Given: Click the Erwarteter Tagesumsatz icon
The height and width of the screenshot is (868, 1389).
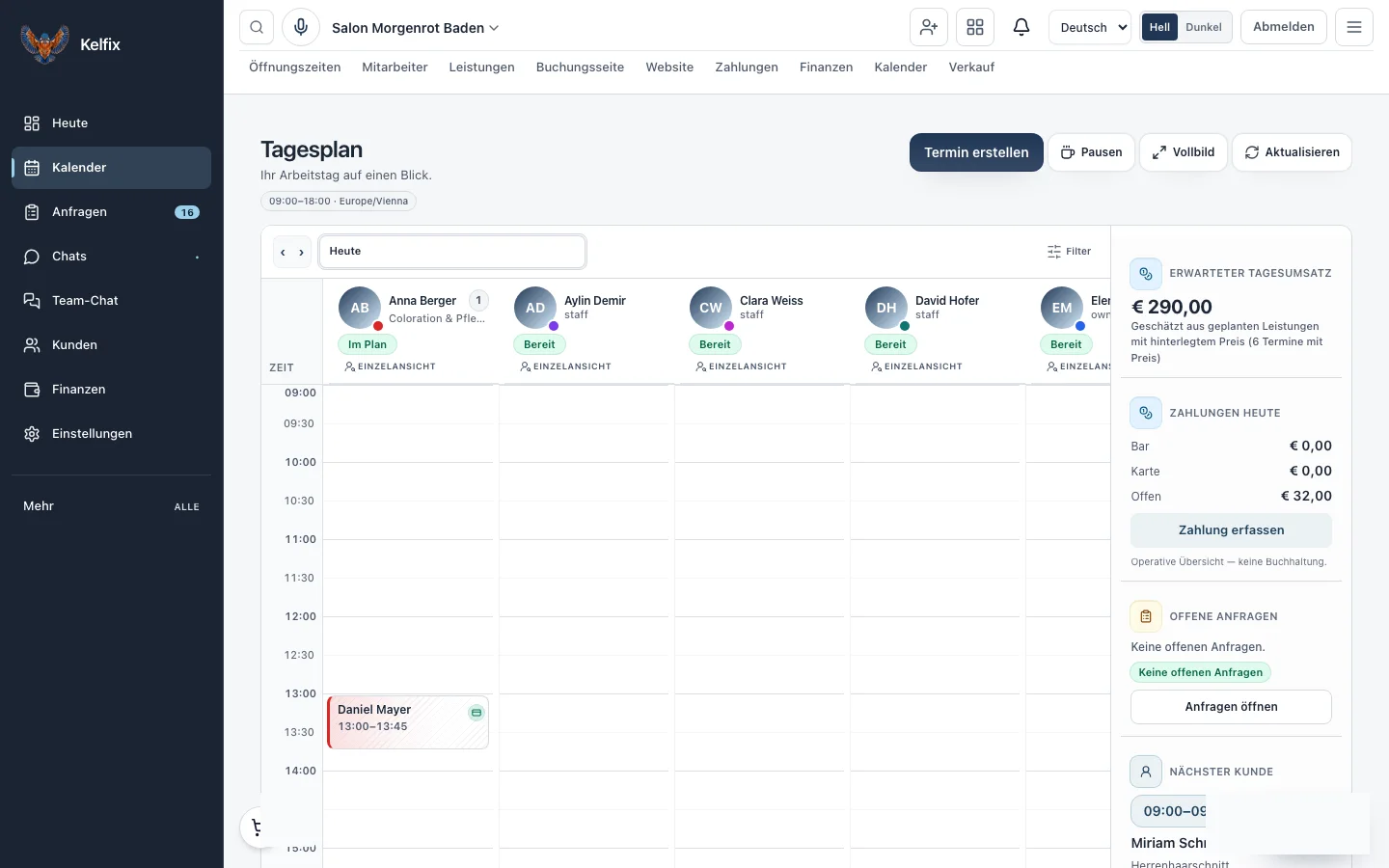Looking at the screenshot, I should pos(1146,273).
